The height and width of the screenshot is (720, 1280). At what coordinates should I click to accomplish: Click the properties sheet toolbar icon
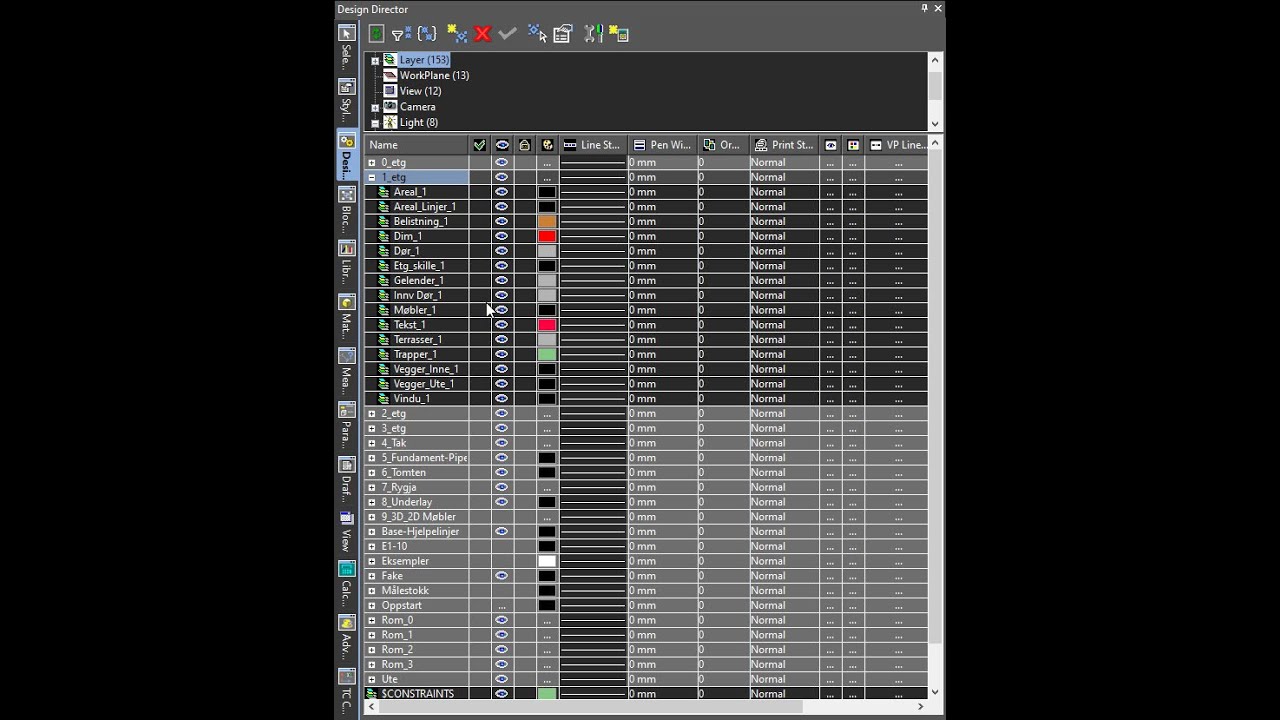click(x=562, y=34)
